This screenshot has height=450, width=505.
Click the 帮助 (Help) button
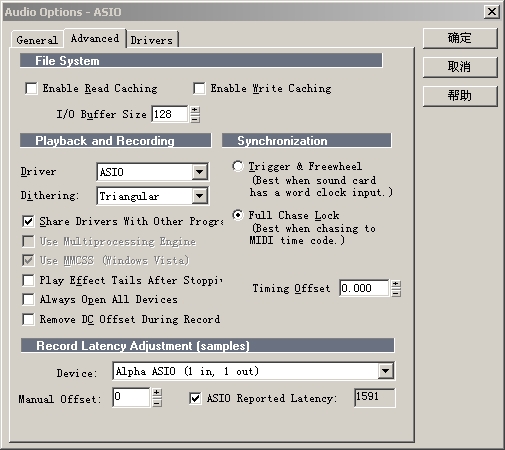coord(460,96)
